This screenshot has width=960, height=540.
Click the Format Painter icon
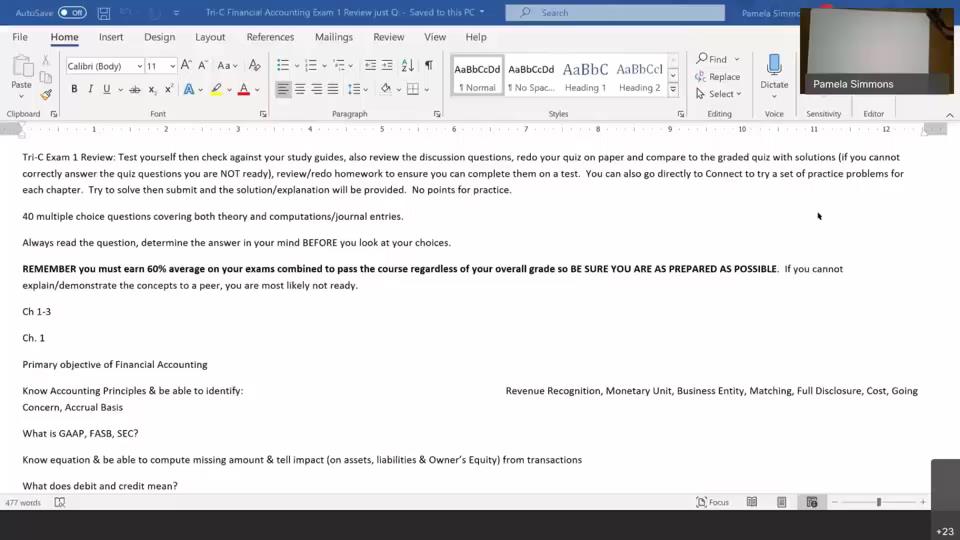click(x=46, y=95)
